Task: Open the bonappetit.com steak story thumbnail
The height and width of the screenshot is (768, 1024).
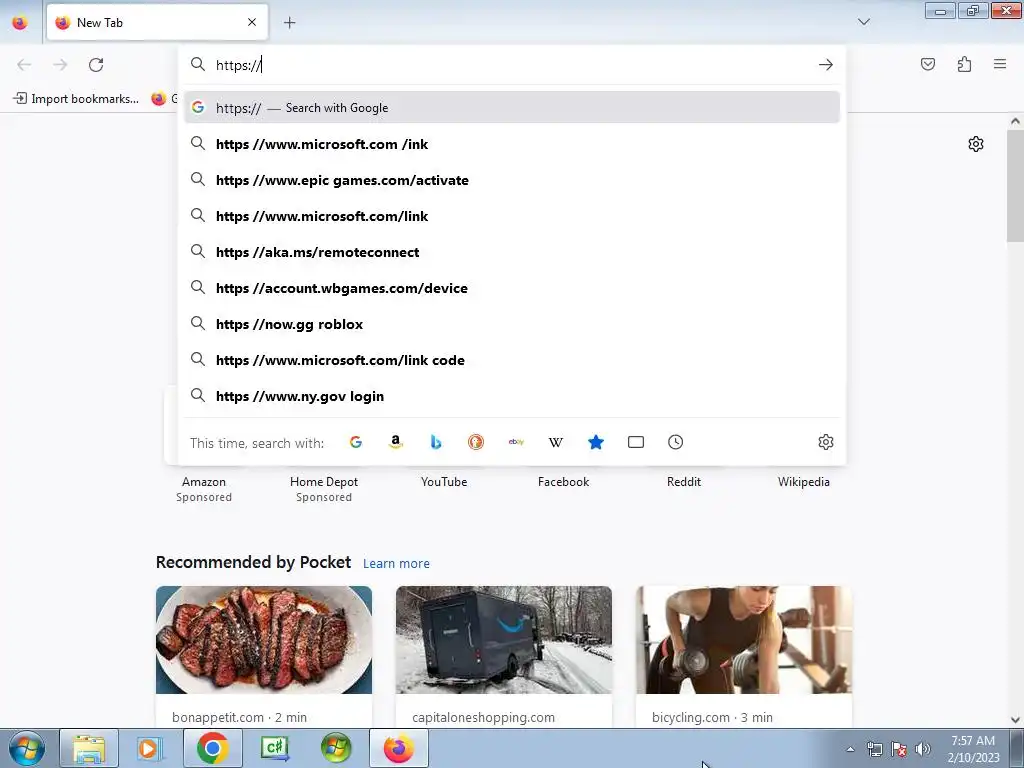Action: pos(264,640)
